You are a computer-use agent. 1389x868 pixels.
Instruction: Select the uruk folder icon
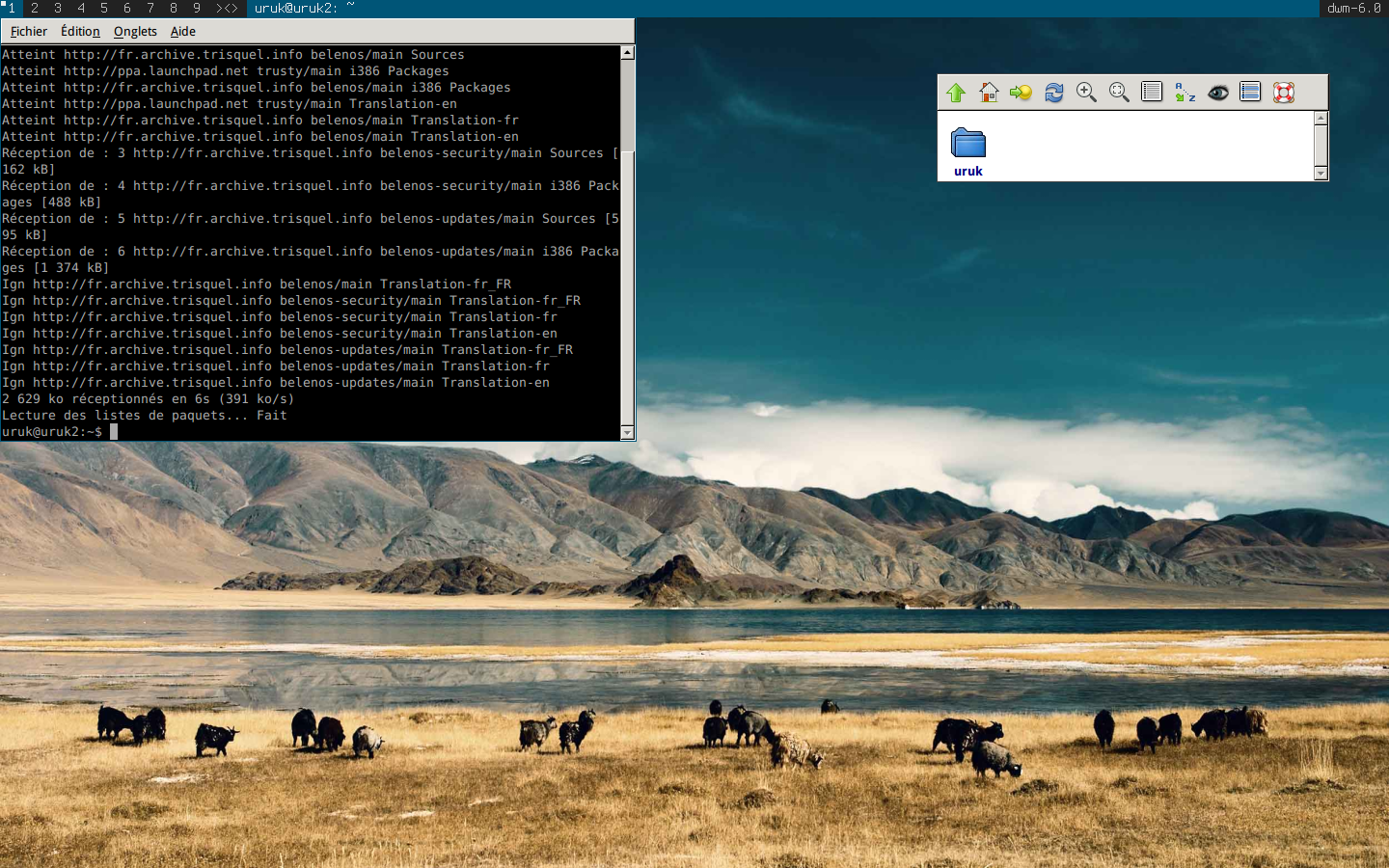pyautogui.click(x=968, y=143)
